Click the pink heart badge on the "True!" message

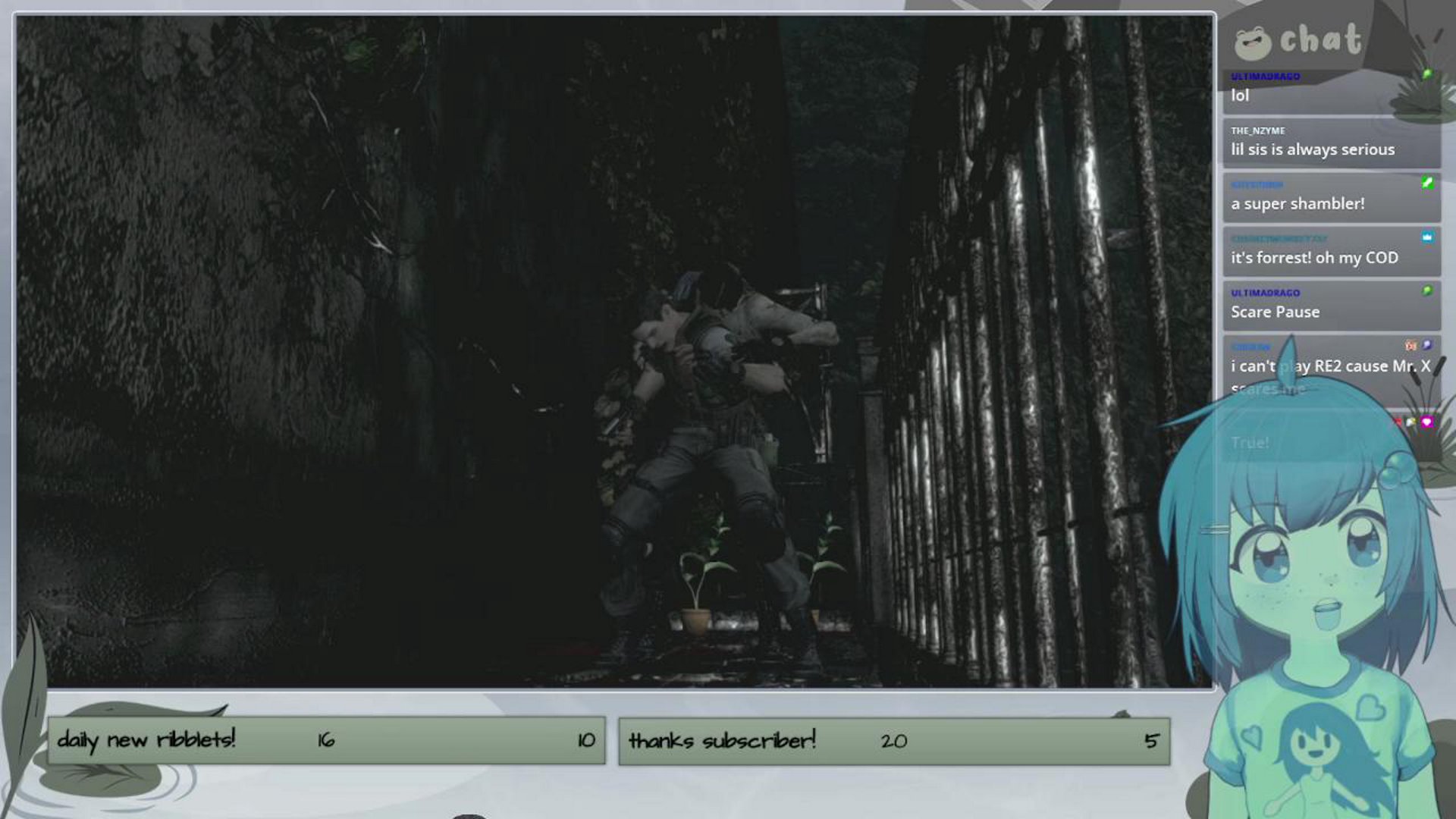pos(1426,422)
